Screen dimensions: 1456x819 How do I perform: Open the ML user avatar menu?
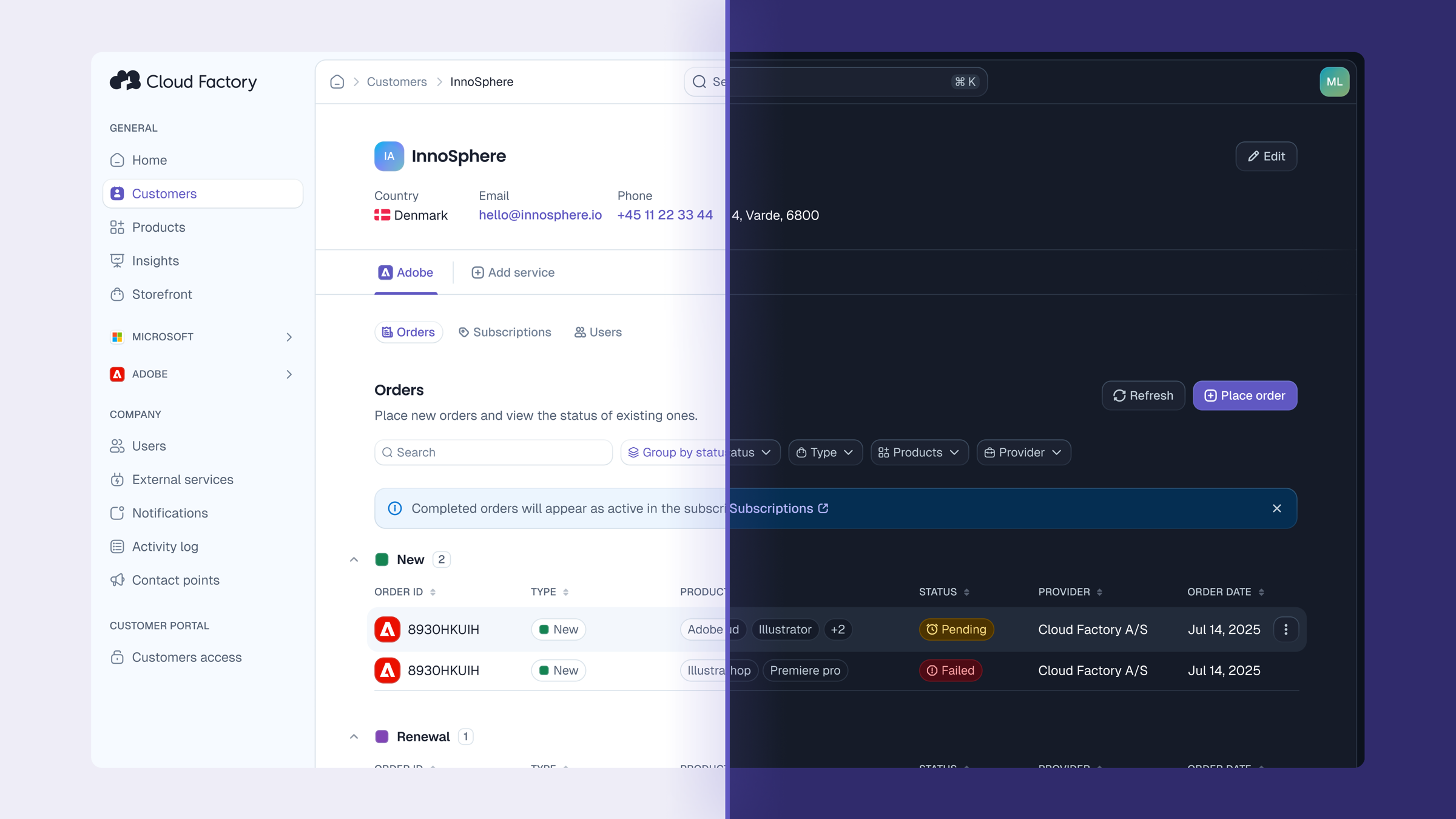tap(1334, 82)
